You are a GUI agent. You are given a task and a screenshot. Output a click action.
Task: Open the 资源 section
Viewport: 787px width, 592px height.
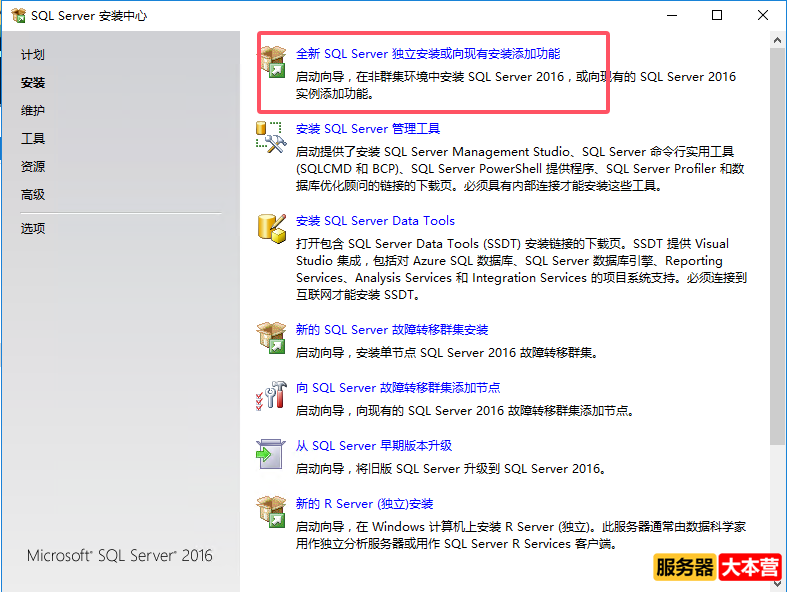click(x=33, y=166)
